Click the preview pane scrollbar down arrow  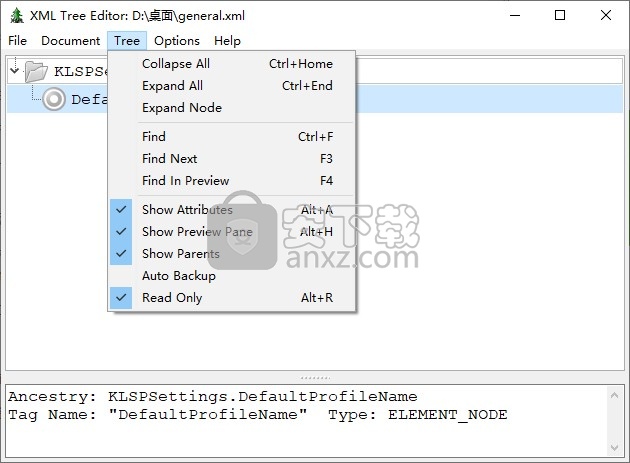pyautogui.click(x=614, y=448)
